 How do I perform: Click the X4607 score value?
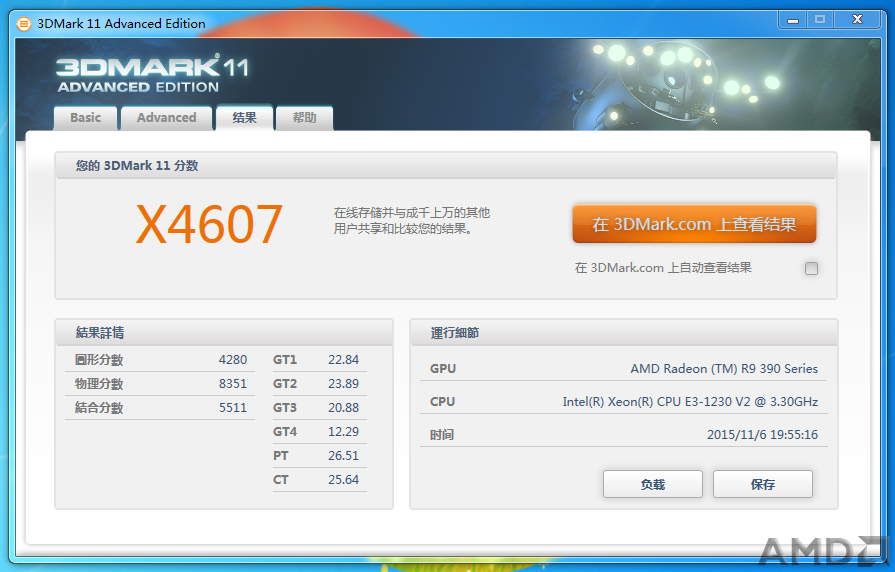coord(209,224)
